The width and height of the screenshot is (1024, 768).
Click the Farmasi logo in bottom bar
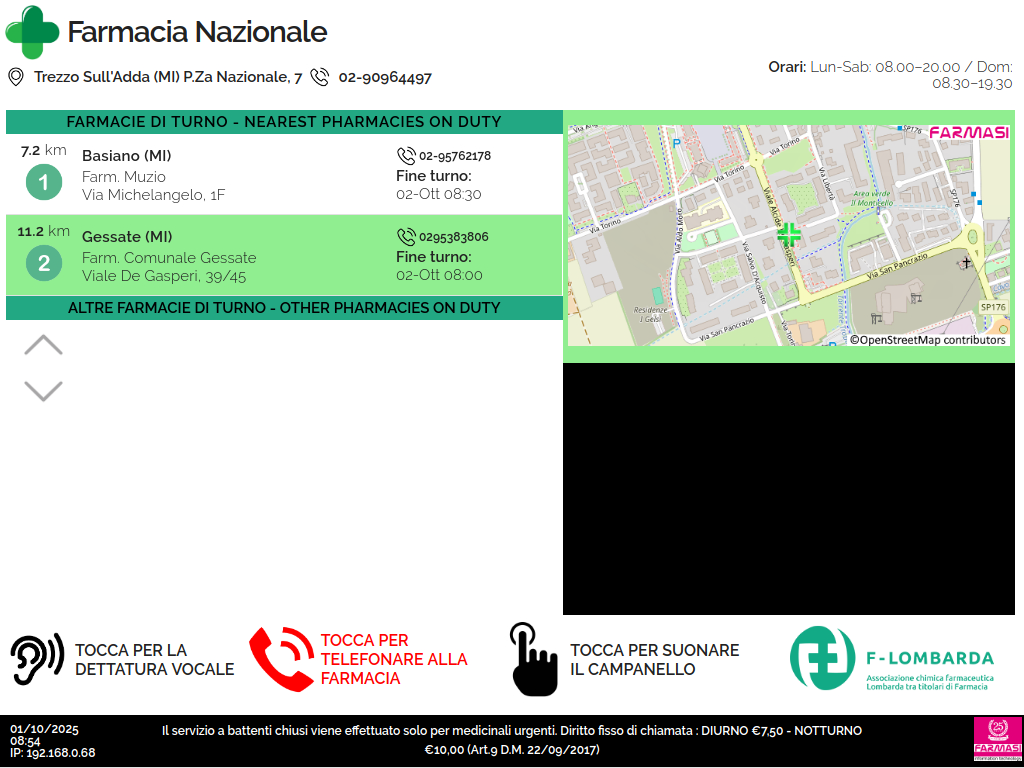(x=996, y=739)
